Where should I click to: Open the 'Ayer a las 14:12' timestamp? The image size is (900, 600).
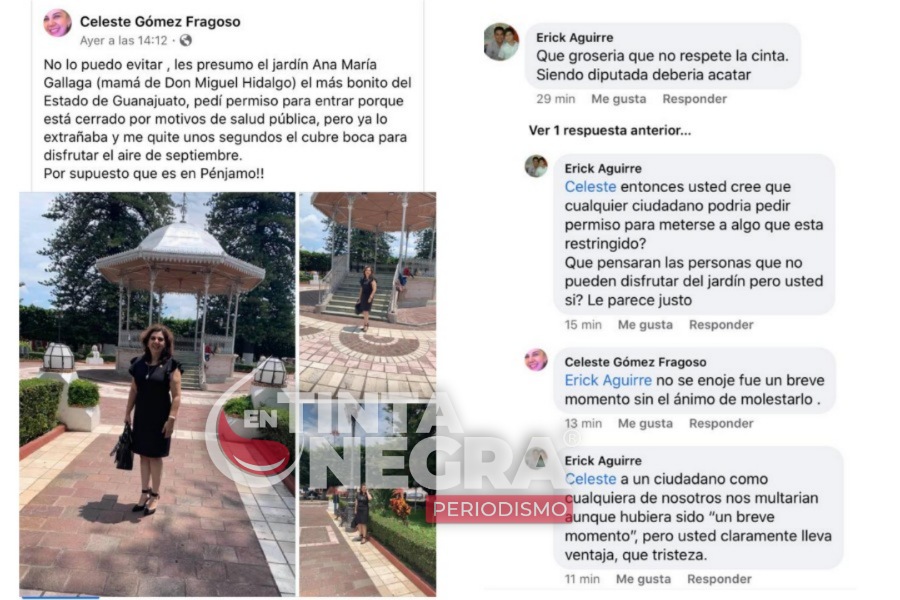pos(123,40)
